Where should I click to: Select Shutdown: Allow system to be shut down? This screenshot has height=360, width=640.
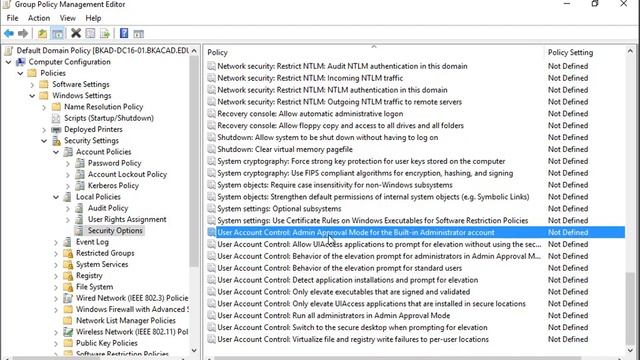(327, 138)
